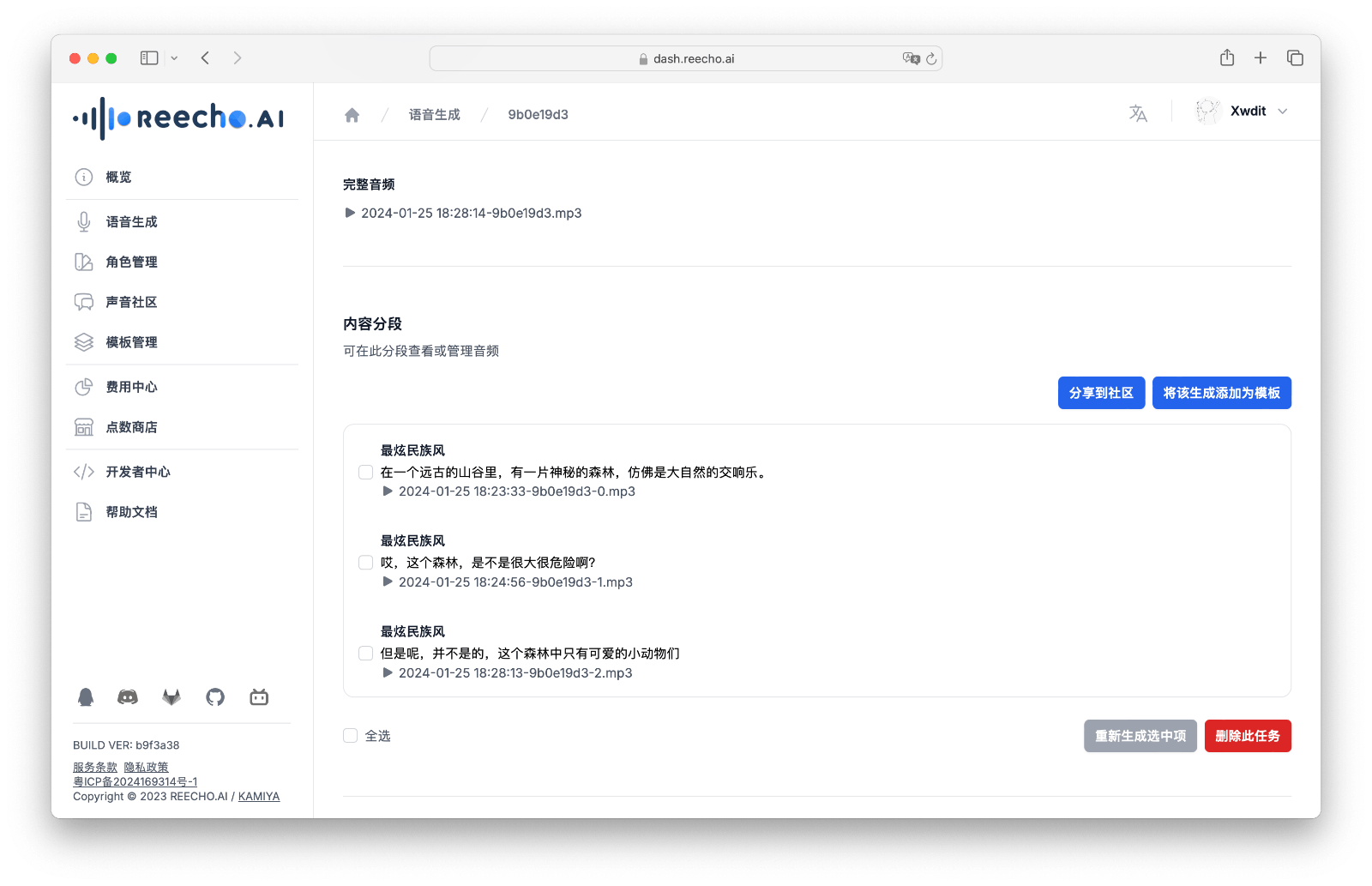1372x886 pixels.
Task: Click the language translation icon near top right
Action: [x=1138, y=112]
